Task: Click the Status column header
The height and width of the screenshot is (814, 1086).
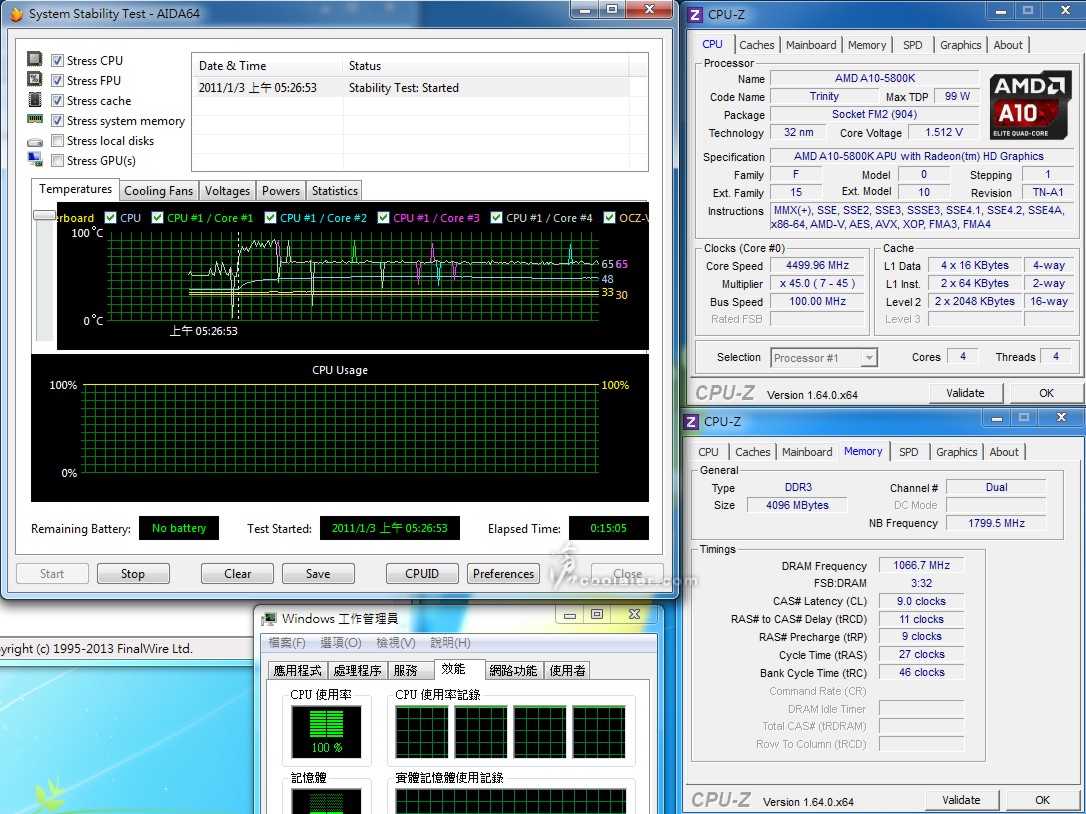Action: (x=485, y=66)
